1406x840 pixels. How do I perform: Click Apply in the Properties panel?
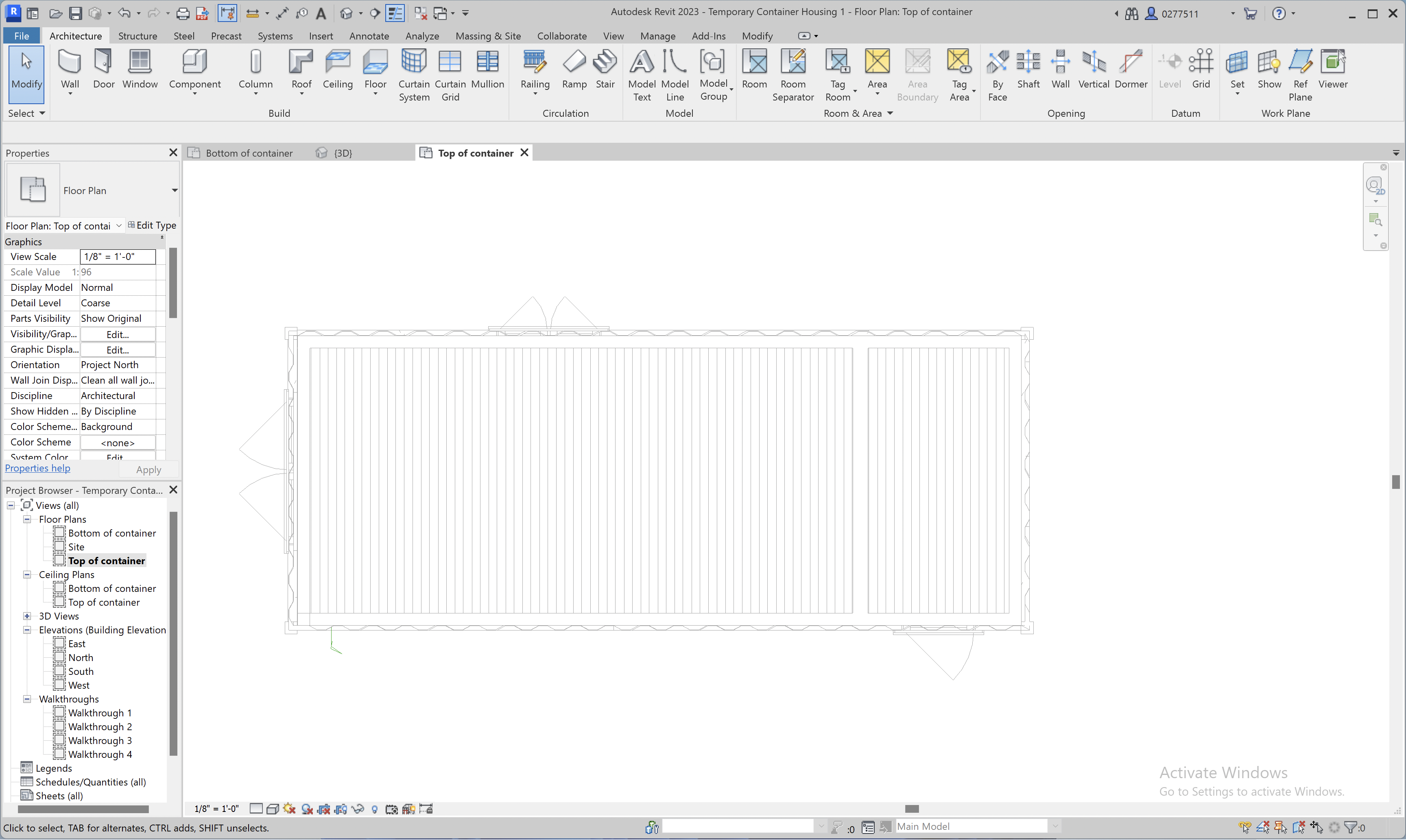click(148, 469)
